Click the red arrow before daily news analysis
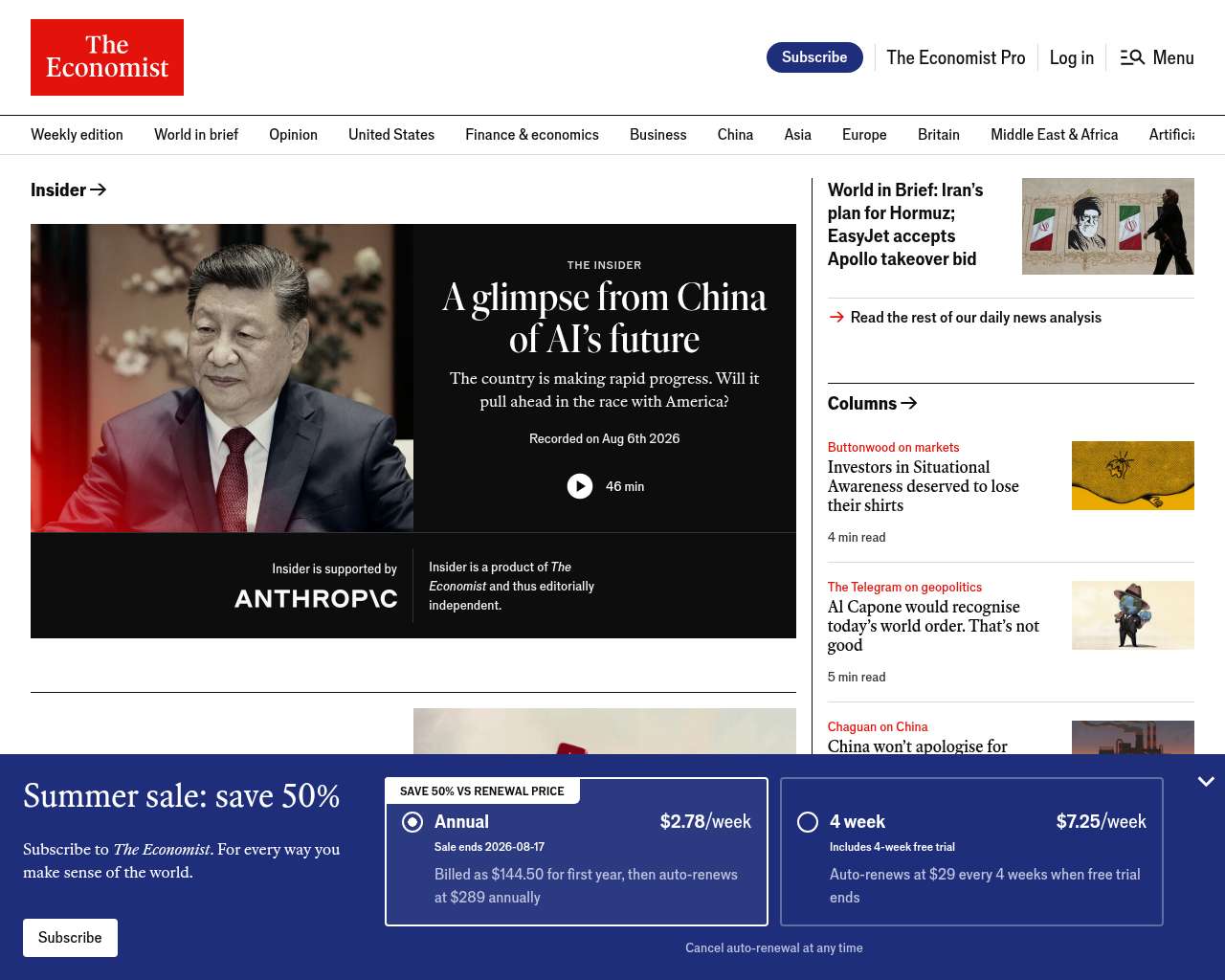The image size is (1225, 980). pyautogui.click(x=836, y=317)
